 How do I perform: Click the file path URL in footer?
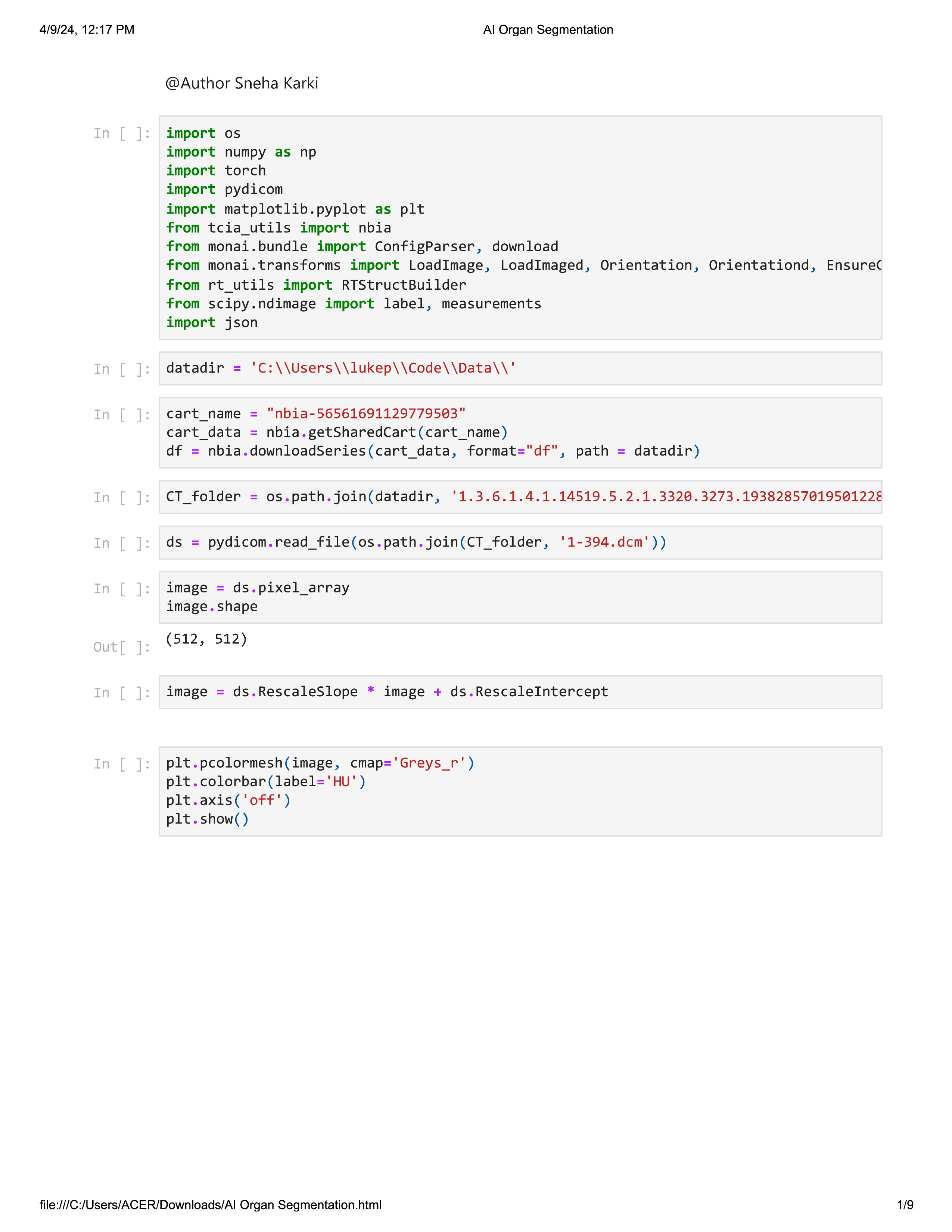point(210,1205)
